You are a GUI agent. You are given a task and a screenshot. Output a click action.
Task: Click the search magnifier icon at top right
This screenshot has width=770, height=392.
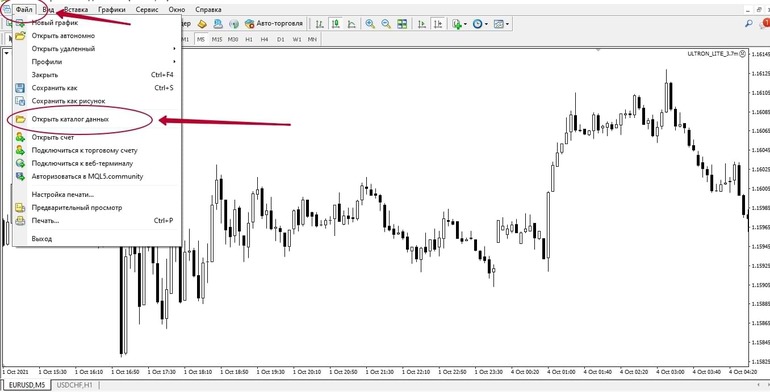[x=749, y=23]
